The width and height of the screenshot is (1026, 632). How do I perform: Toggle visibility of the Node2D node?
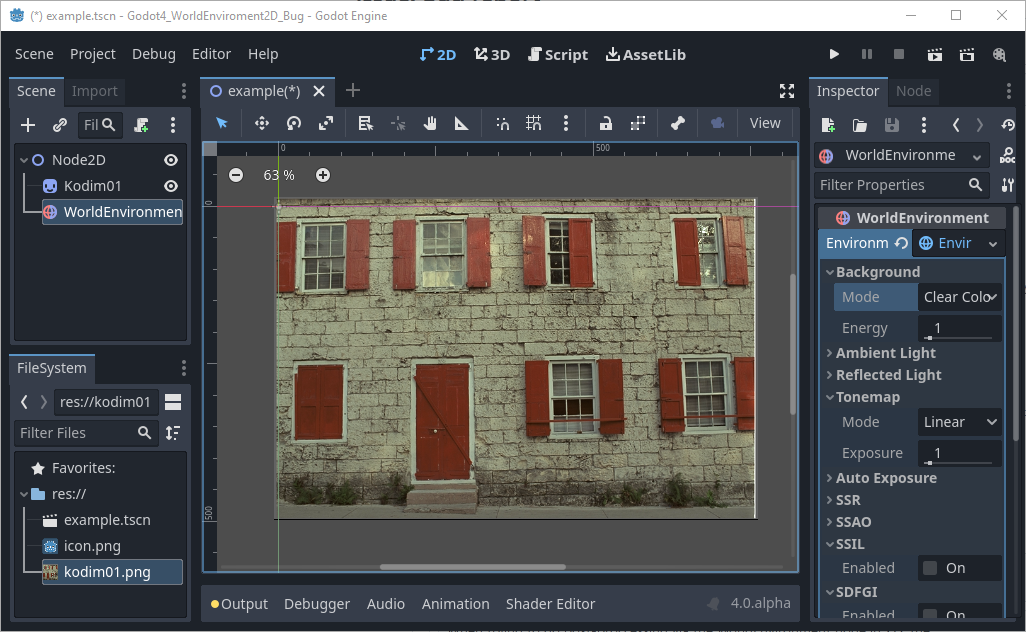click(170, 159)
